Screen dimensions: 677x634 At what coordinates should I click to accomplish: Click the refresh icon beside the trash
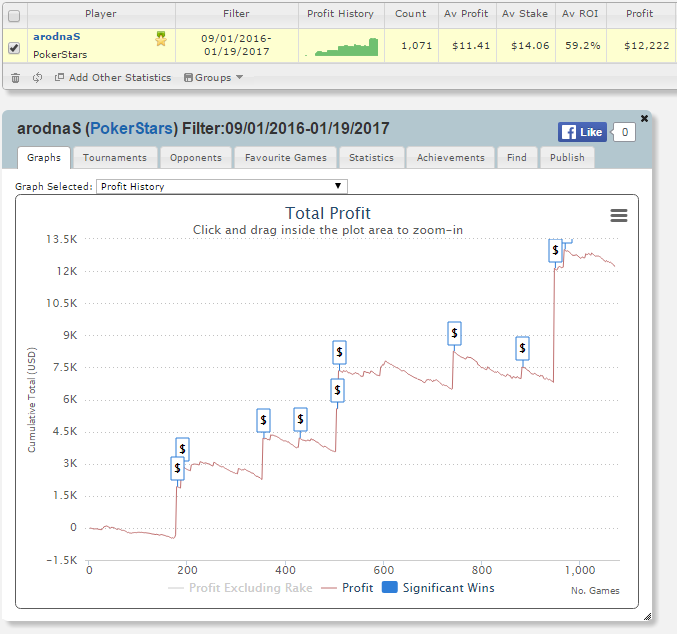38,78
